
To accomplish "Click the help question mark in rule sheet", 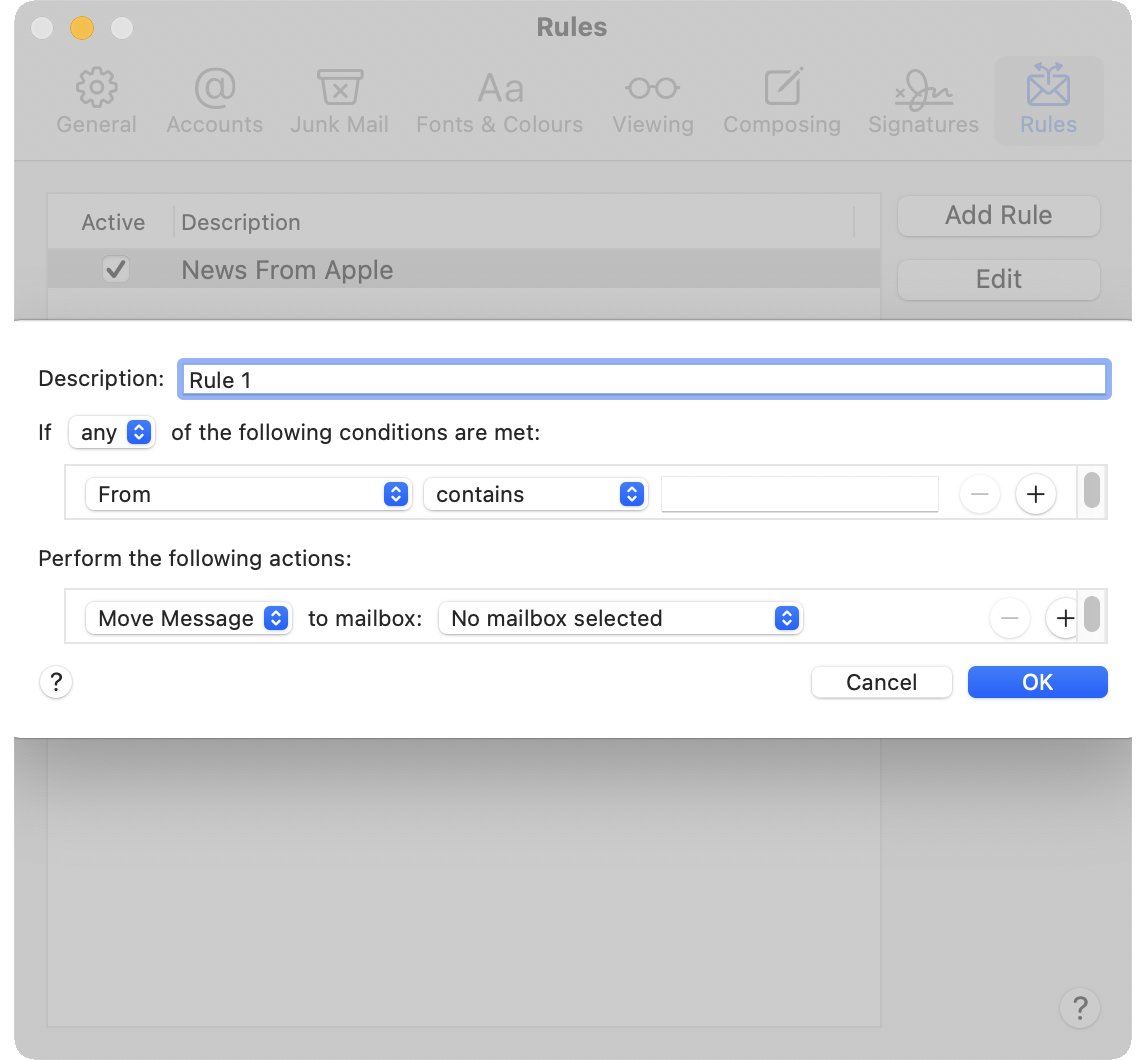I will tap(56, 683).
